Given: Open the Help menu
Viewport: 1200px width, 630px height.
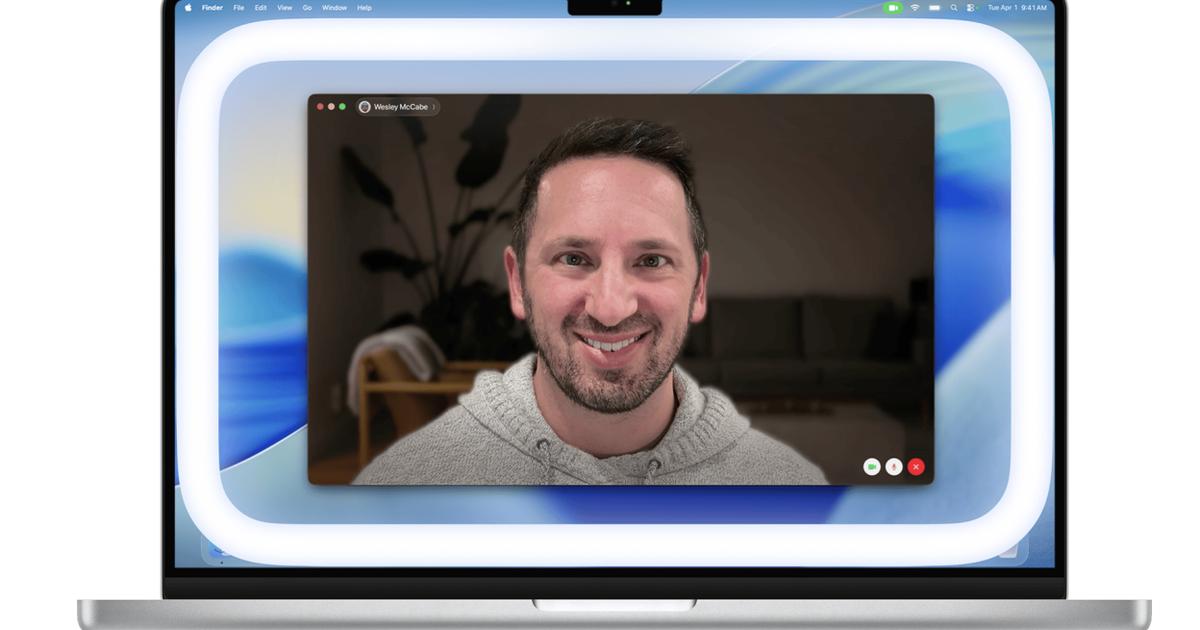Looking at the screenshot, I should (x=364, y=8).
